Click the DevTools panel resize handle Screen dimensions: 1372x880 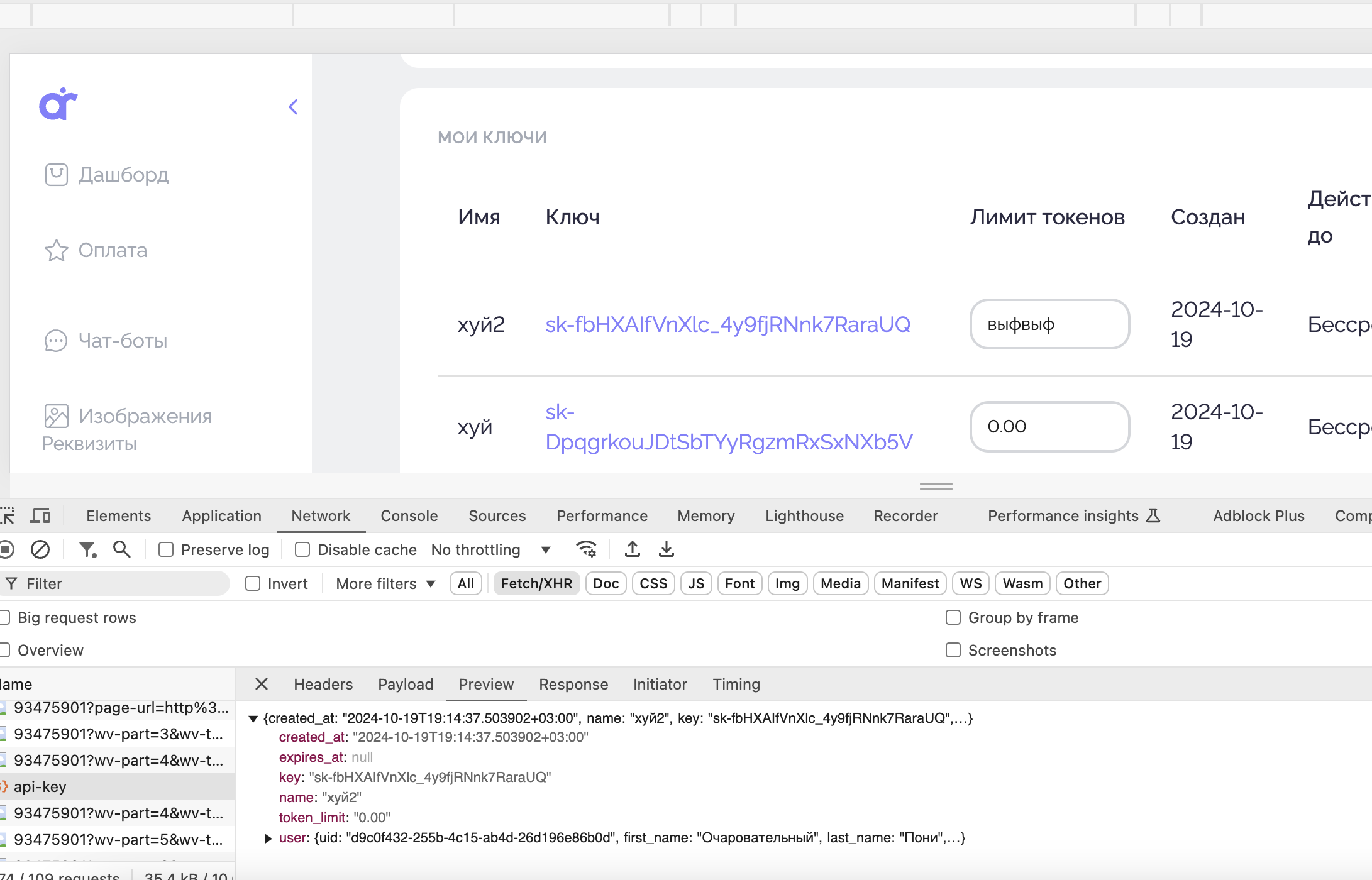point(936,486)
